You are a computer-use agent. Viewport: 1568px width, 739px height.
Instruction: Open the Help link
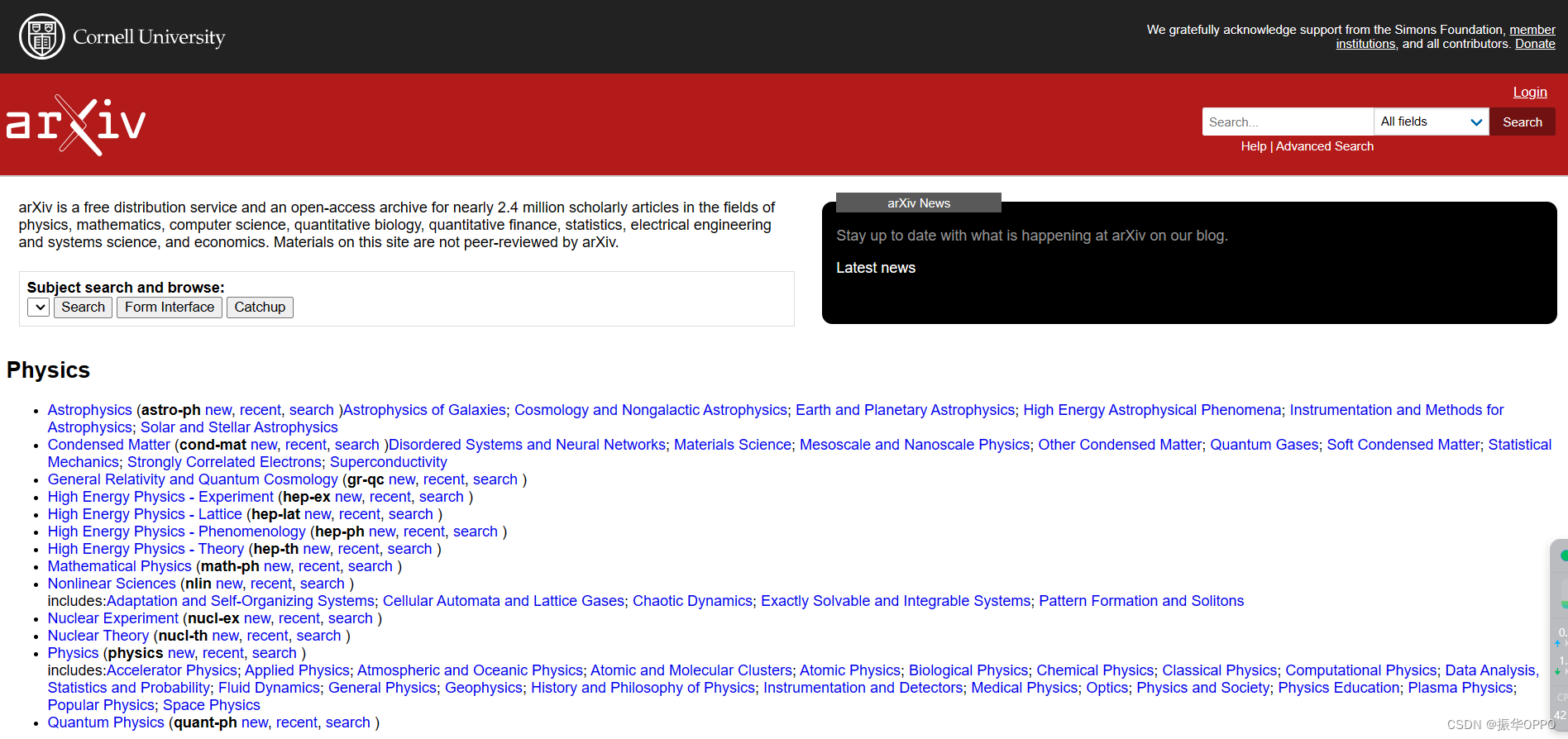(1254, 146)
